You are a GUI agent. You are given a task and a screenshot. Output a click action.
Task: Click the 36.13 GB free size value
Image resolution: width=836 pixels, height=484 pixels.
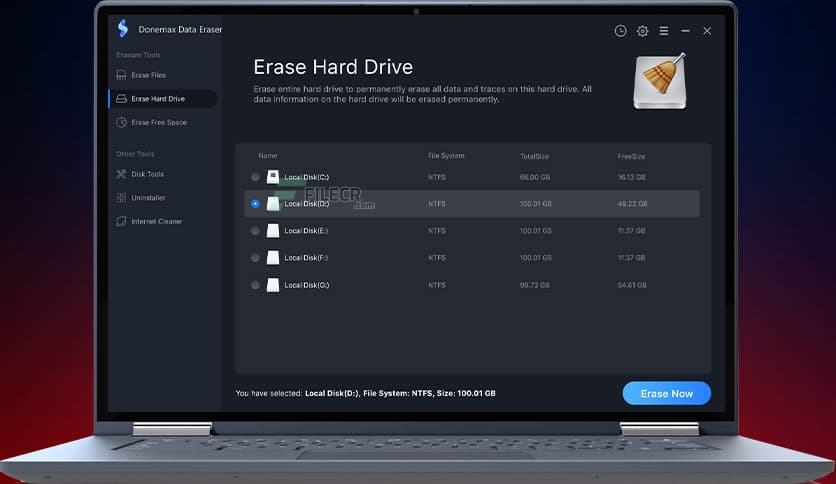pyautogui.click(x=631, y=177)
